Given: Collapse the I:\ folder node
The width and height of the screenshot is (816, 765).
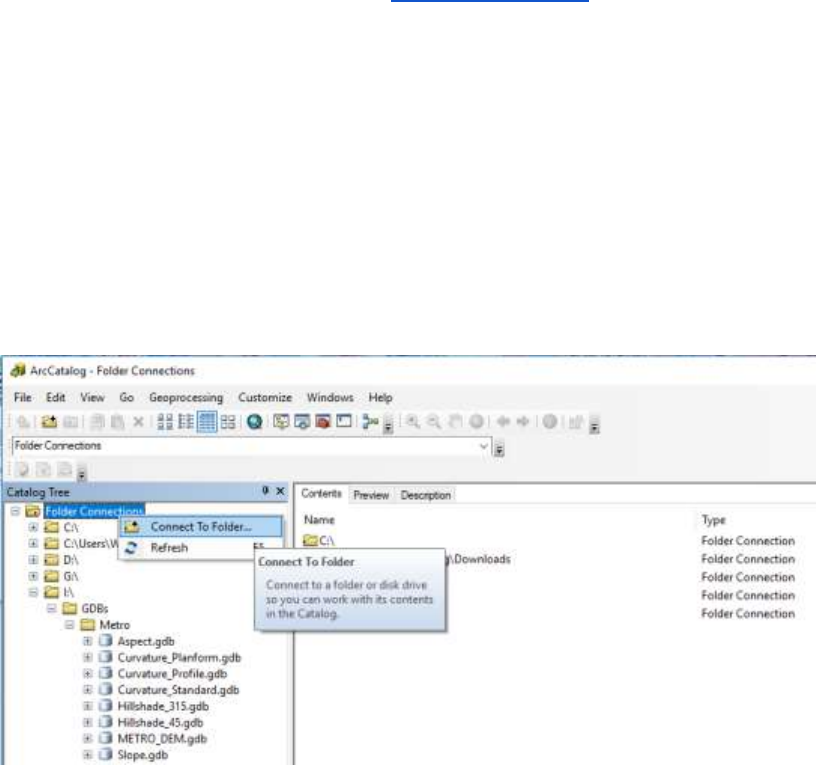Looking at the screenshot, I should [x=33, y=592].
